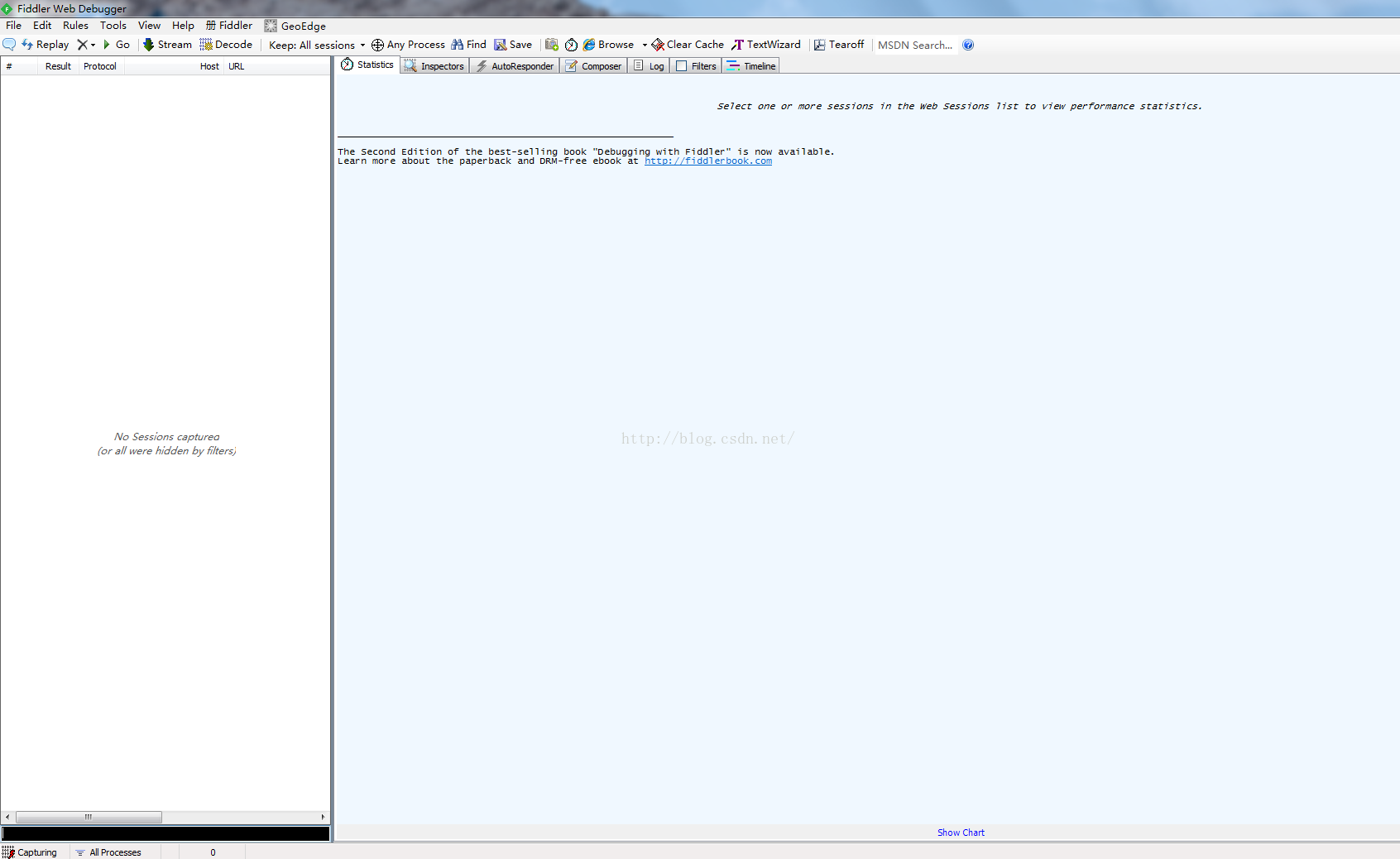Switch to the Inspectors tab
The image size is (1400, 859).
(434, 66)
